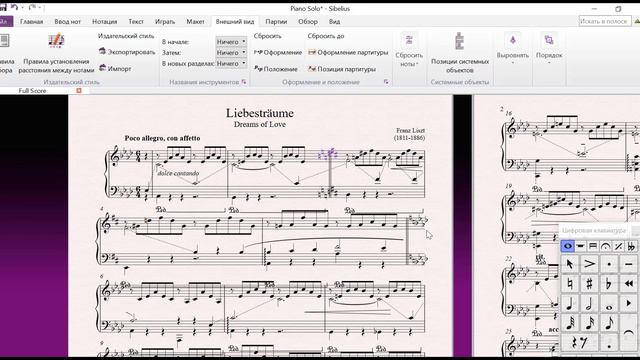
Task: Reset Положение (position) of selection
Action: (x=276, y=69)
